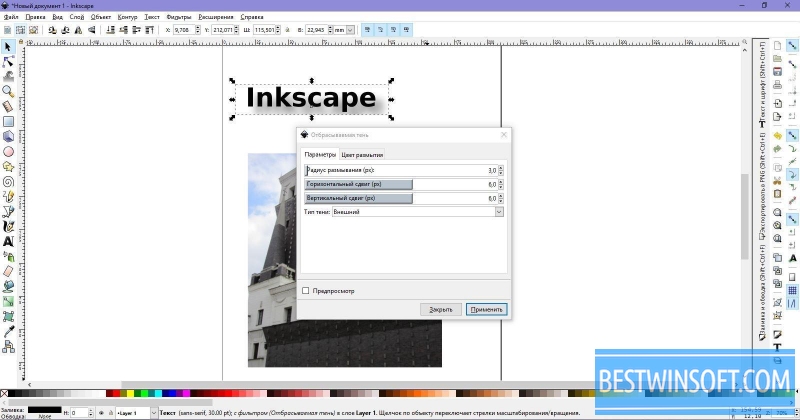Screen dimensions: 800x420
Task: Switch to Цвет размытия tab
Action: [x=362, y=155]
